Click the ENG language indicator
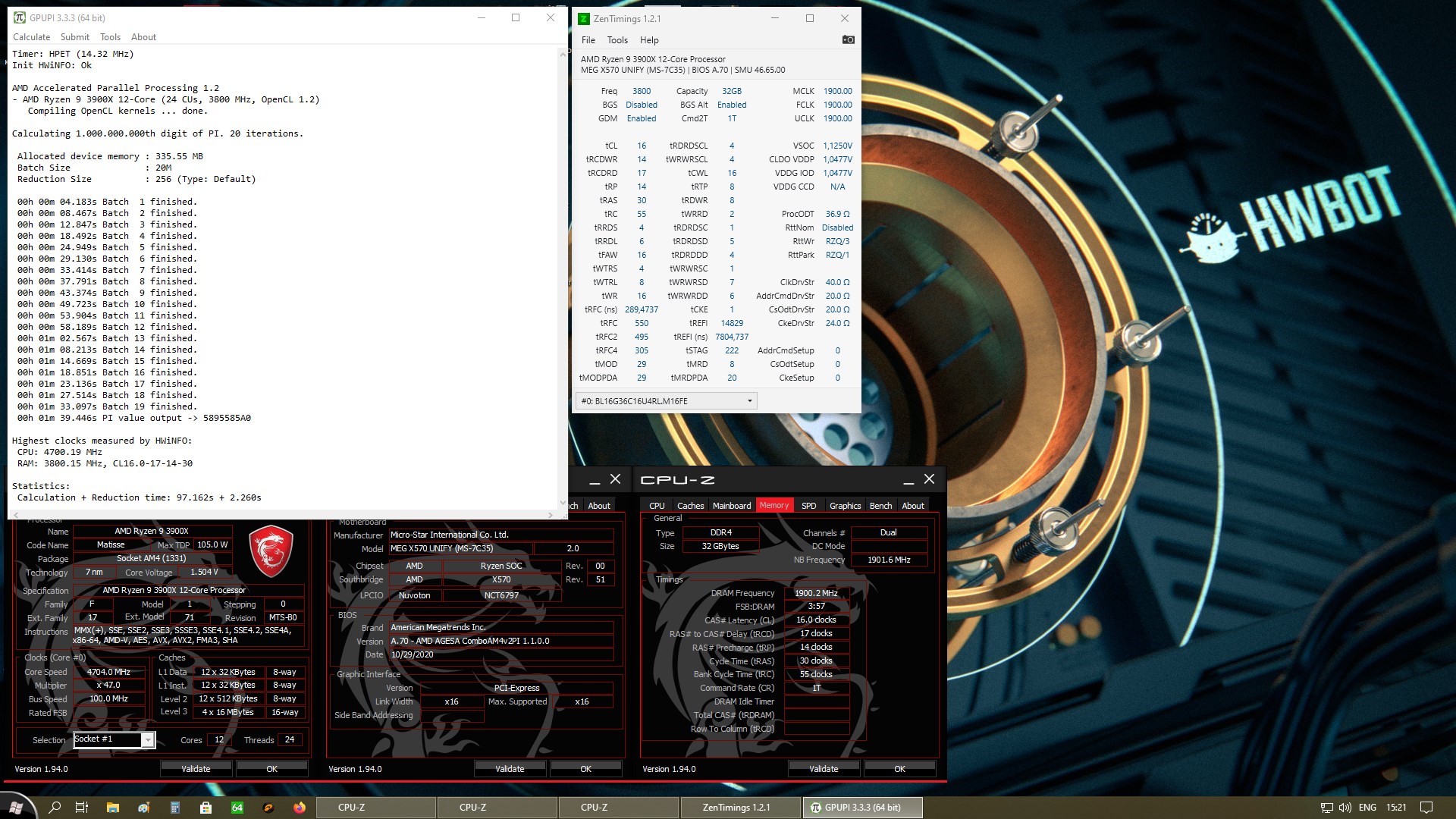 tap(1367, 808)
